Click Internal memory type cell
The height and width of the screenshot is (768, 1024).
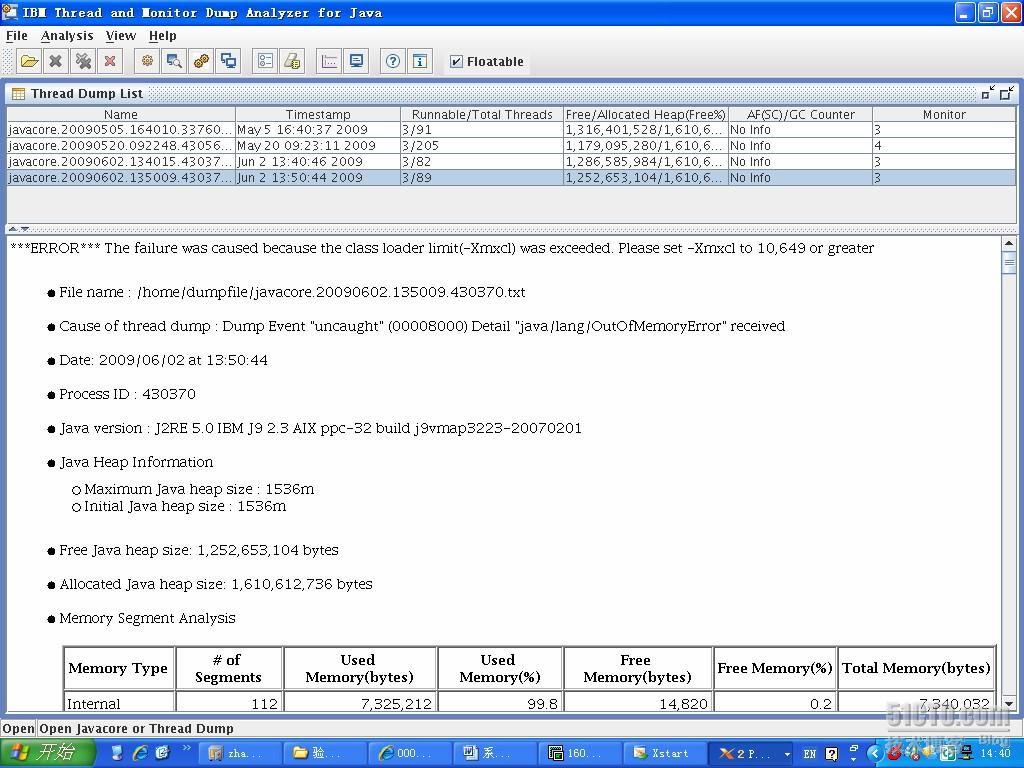click(120, 703)
